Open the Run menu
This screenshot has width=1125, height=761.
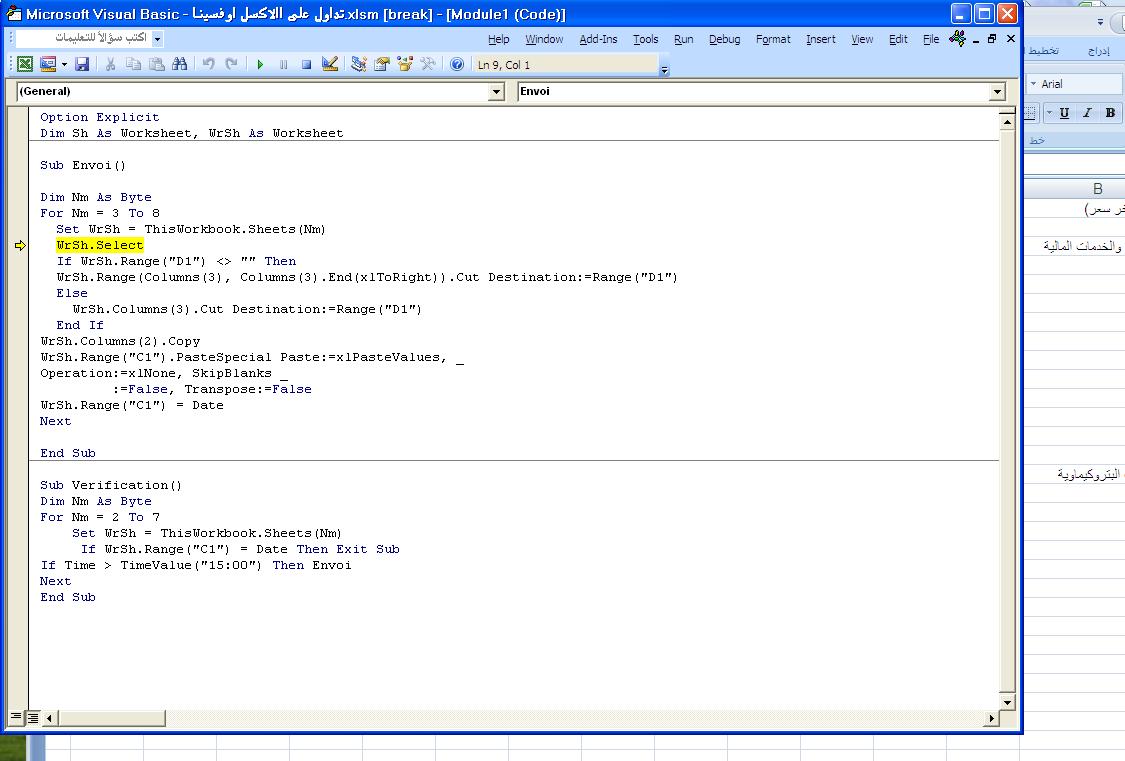[684, 39]
